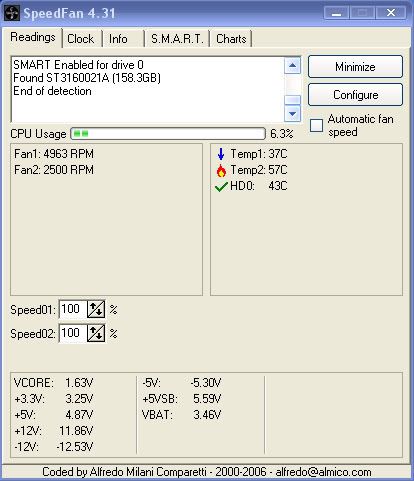Click the -5V -5.30V voltage reading
Screen dimensions: 414x481
(x=182, y=383)
